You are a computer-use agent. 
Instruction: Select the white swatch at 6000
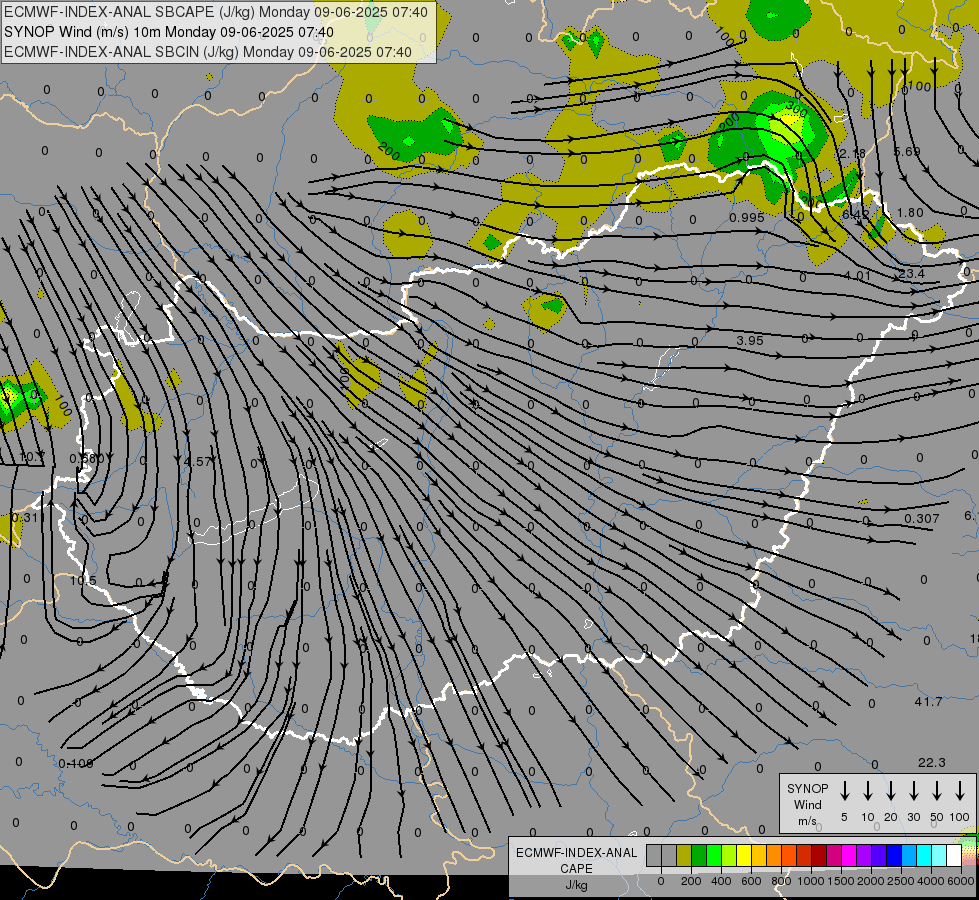tap(953, 856)
